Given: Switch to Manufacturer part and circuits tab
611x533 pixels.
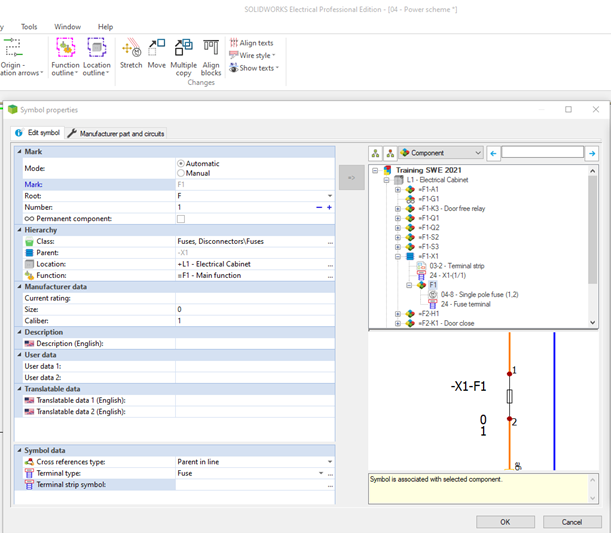Looking at the screenshot, I should 116,134.
